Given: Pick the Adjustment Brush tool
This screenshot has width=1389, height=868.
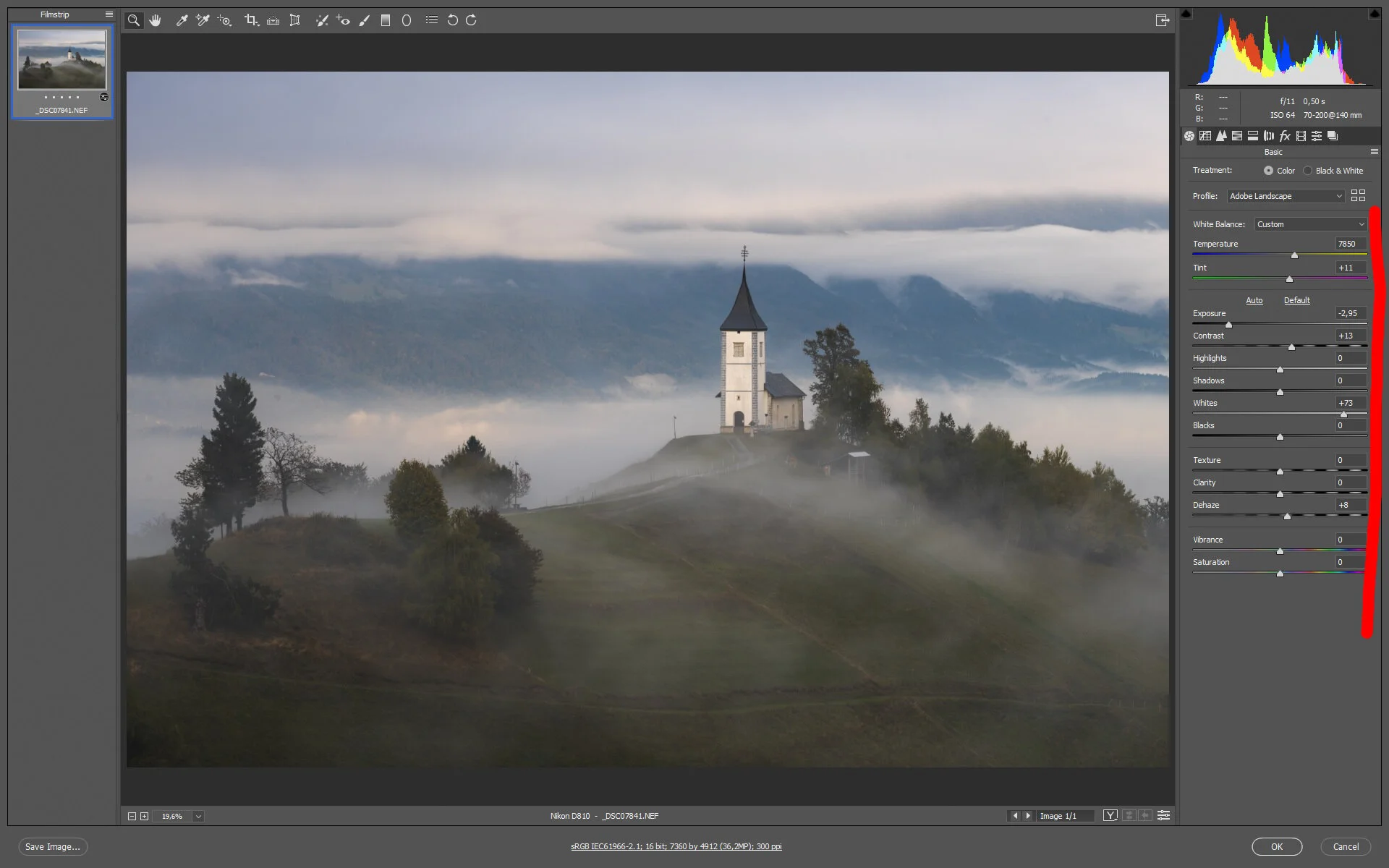Looking at the screenshot, I should click(x=365, y=20).
